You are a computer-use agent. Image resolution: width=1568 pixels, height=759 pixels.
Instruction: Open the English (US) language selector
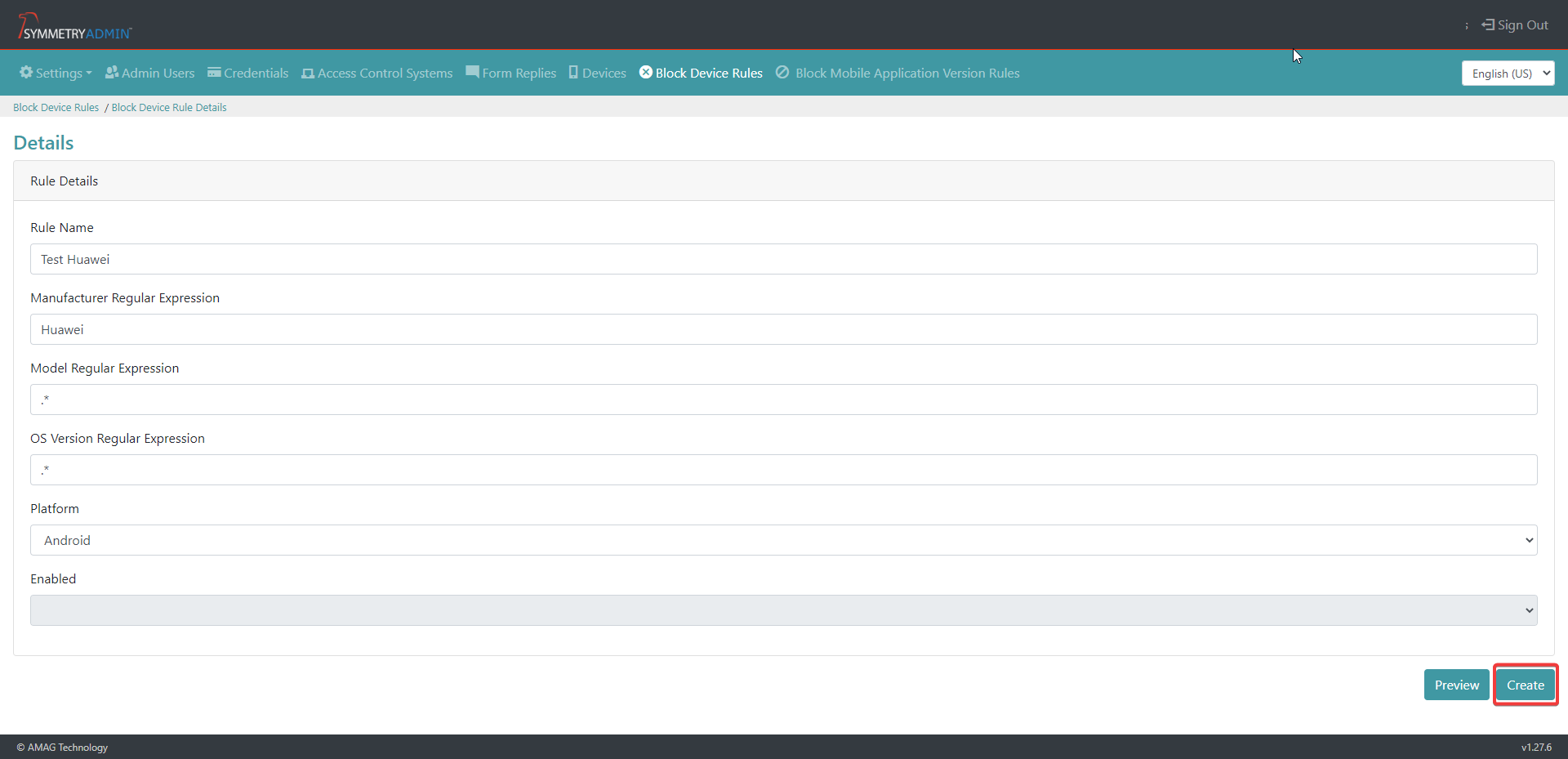point(1508,74)
